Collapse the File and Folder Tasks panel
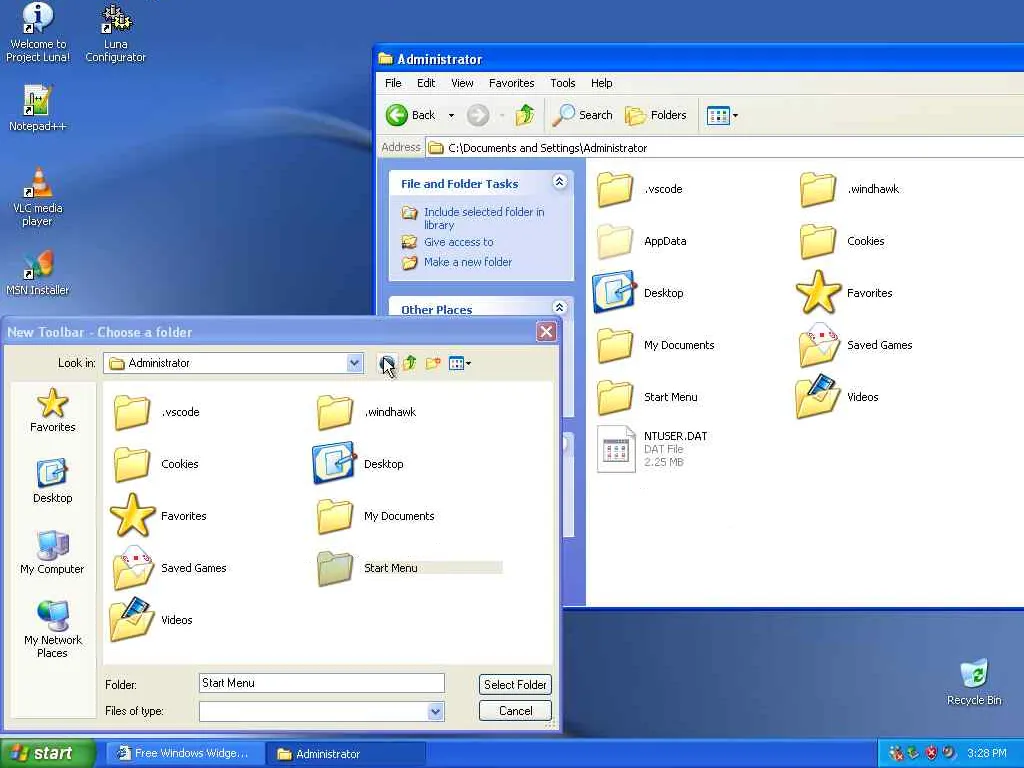Viewport: 1024px width, 768px height. (x=559, y=182)
